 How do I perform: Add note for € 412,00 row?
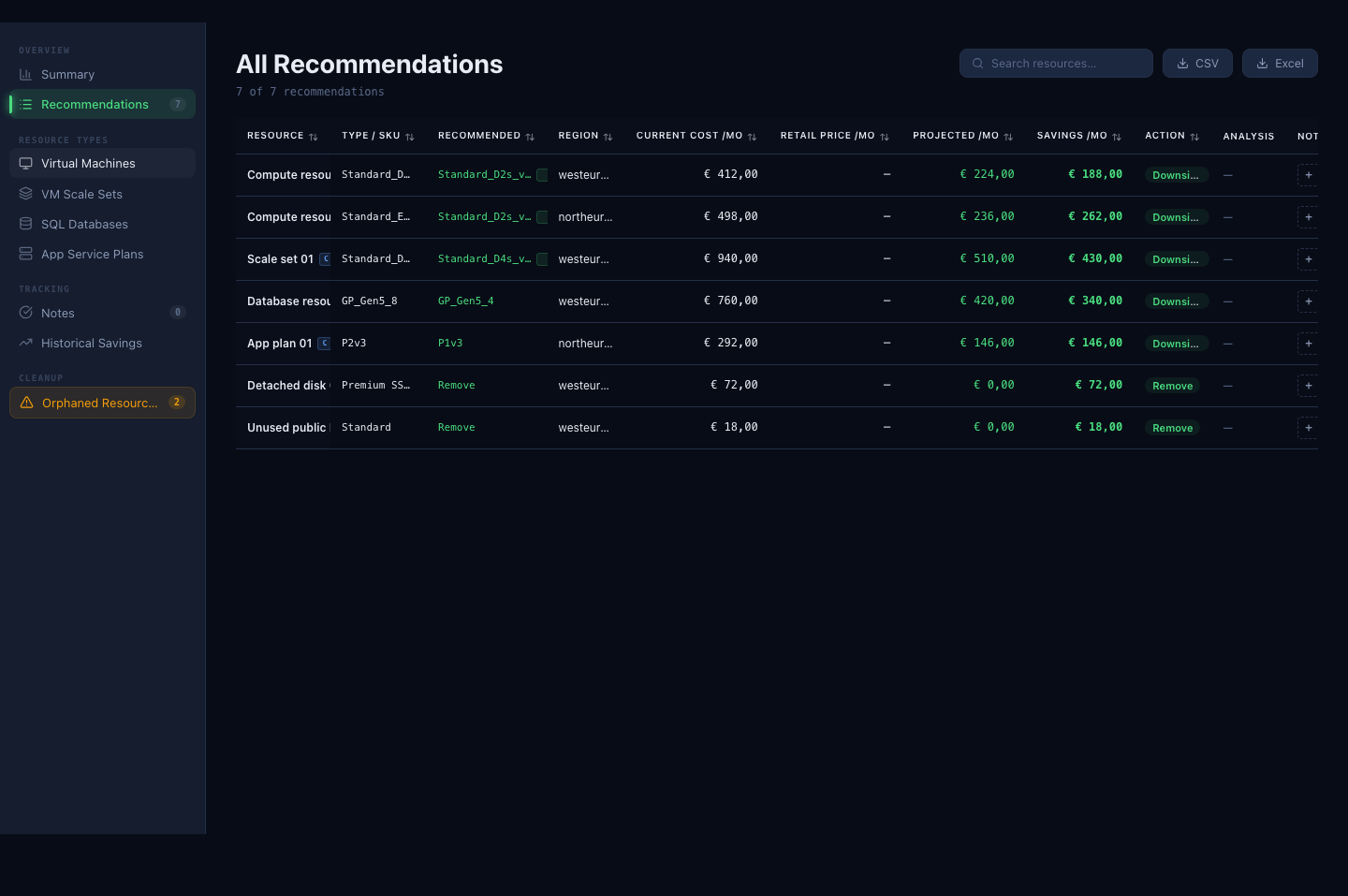(1308, 175)
